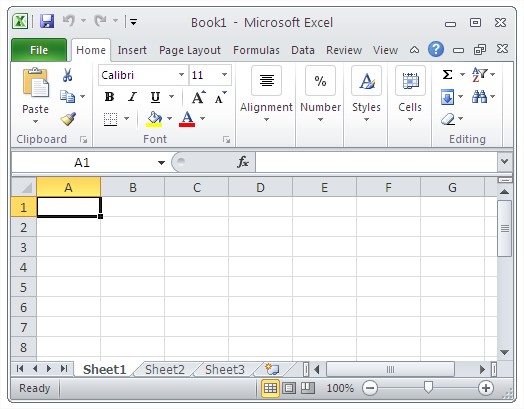Open the Cells group icon
This screenshot has width=524, height=409.
click(x=410, y=81)
